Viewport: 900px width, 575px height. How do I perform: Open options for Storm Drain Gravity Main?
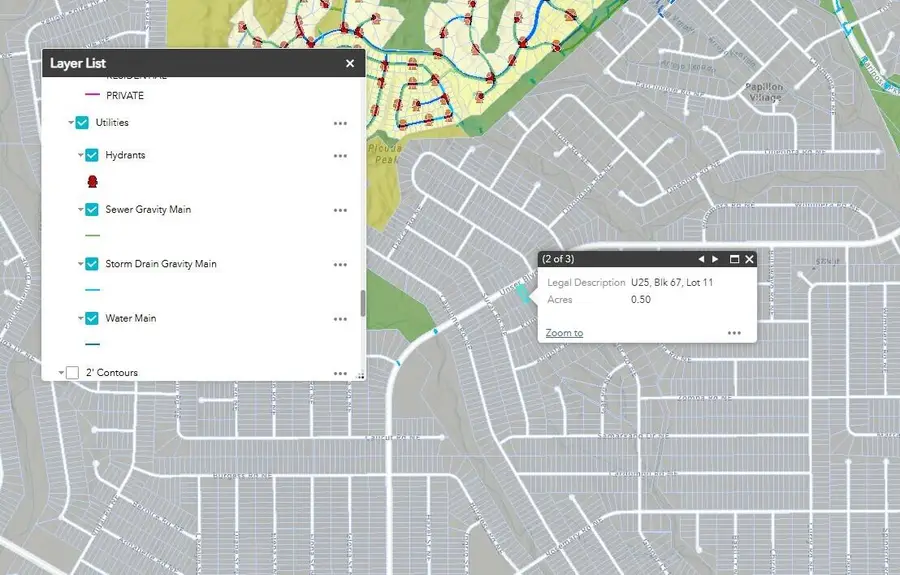pos(340,265)
